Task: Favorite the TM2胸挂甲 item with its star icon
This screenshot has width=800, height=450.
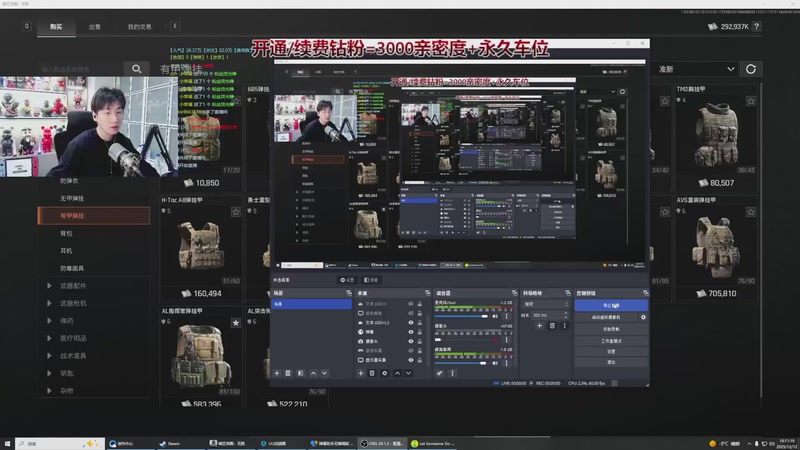Action: (751, 101)
